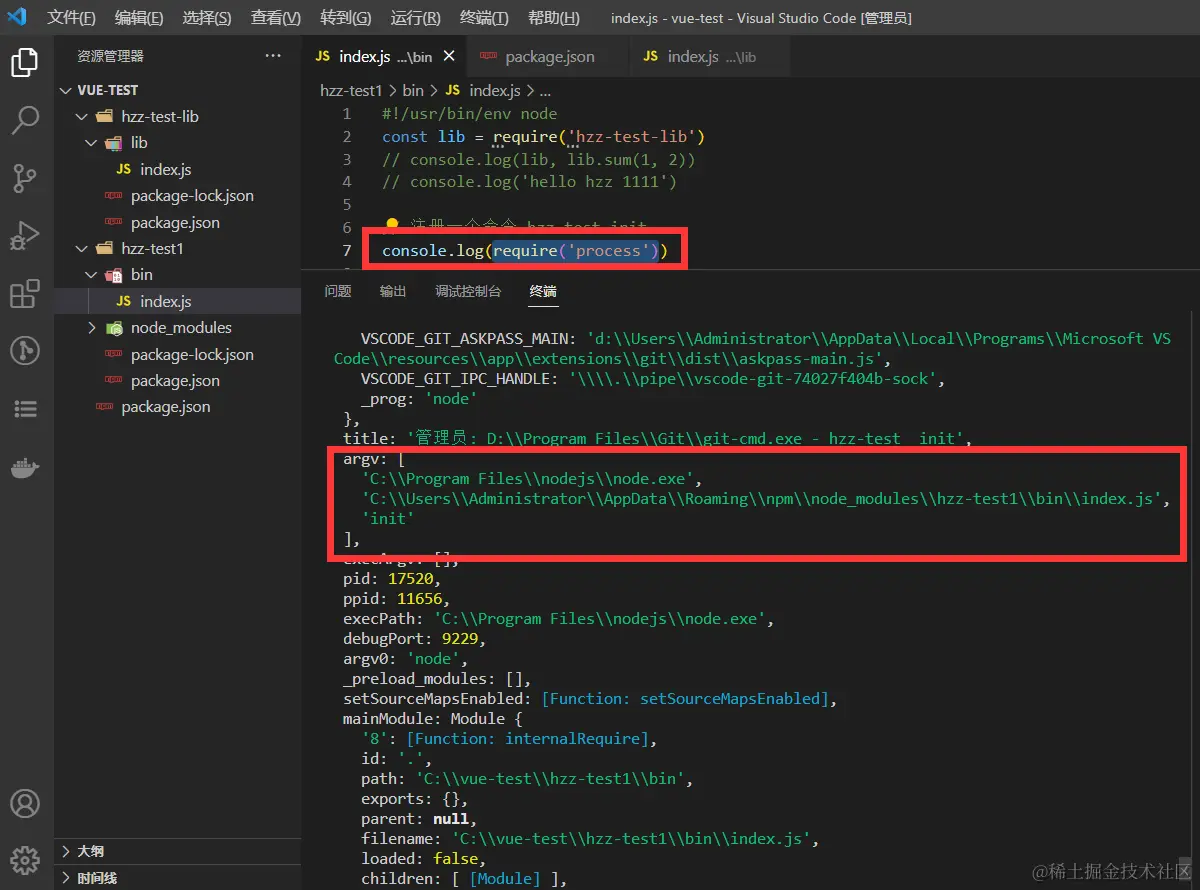This screenshot has width=1200, height=890.
Task: Collapse the VUE-TEST workspace section
Action: tap(67, 90)
